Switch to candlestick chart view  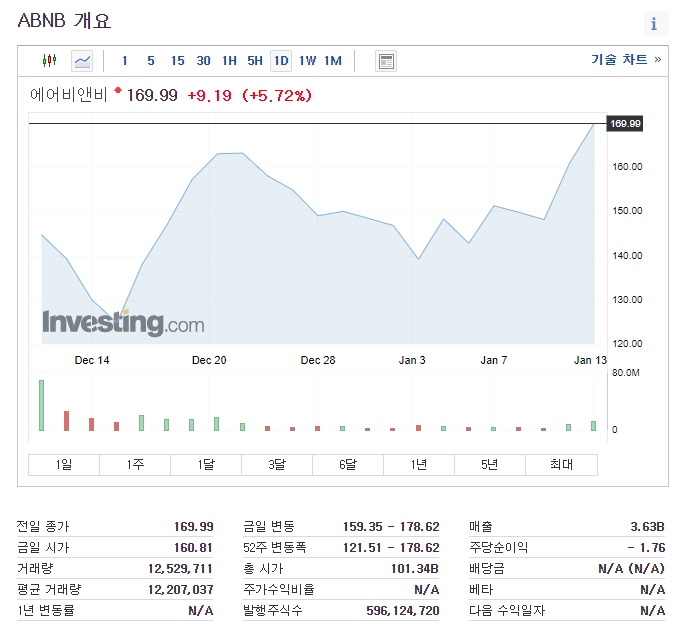coord(50,60)
